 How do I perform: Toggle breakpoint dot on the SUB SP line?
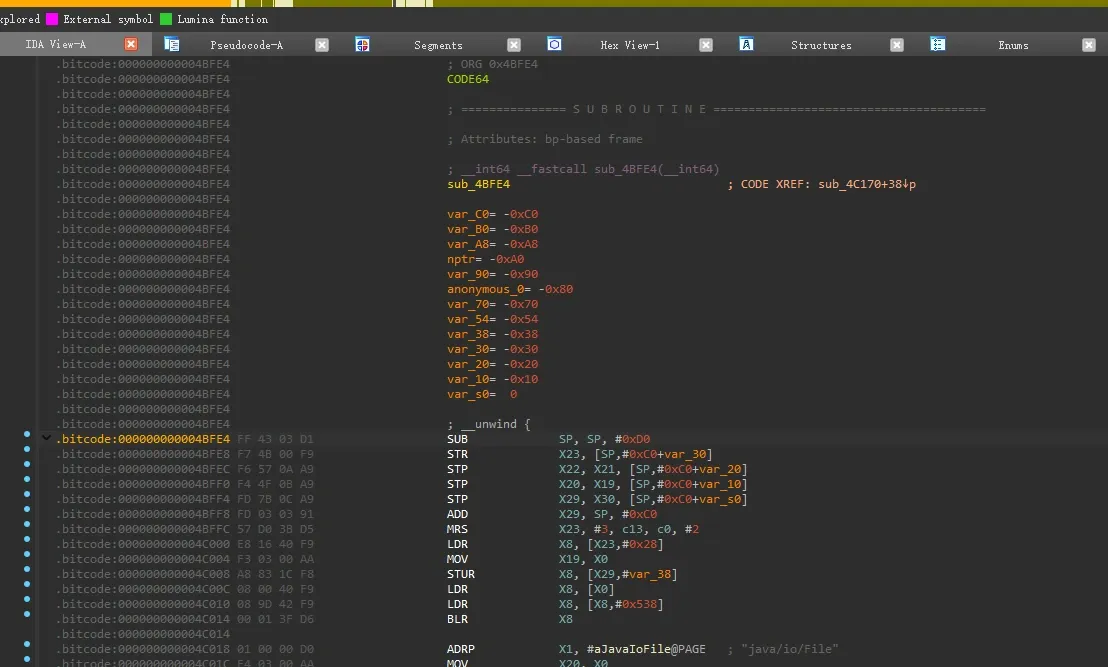coord(27,434)
